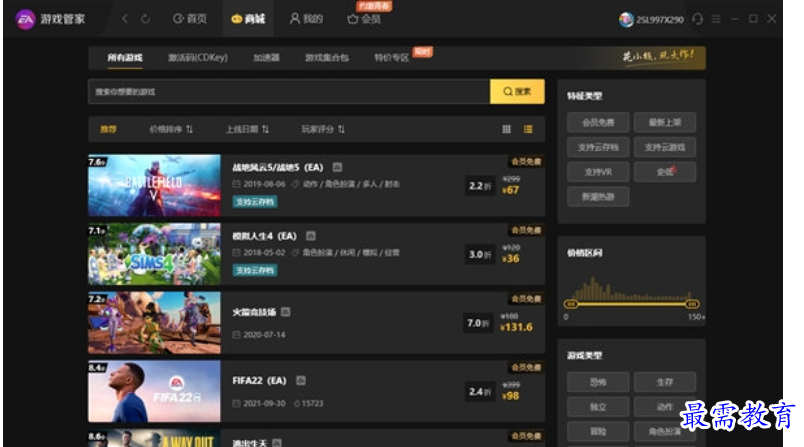Click platform icon beside 火箭竞技场 title

(x=286, y=312)
